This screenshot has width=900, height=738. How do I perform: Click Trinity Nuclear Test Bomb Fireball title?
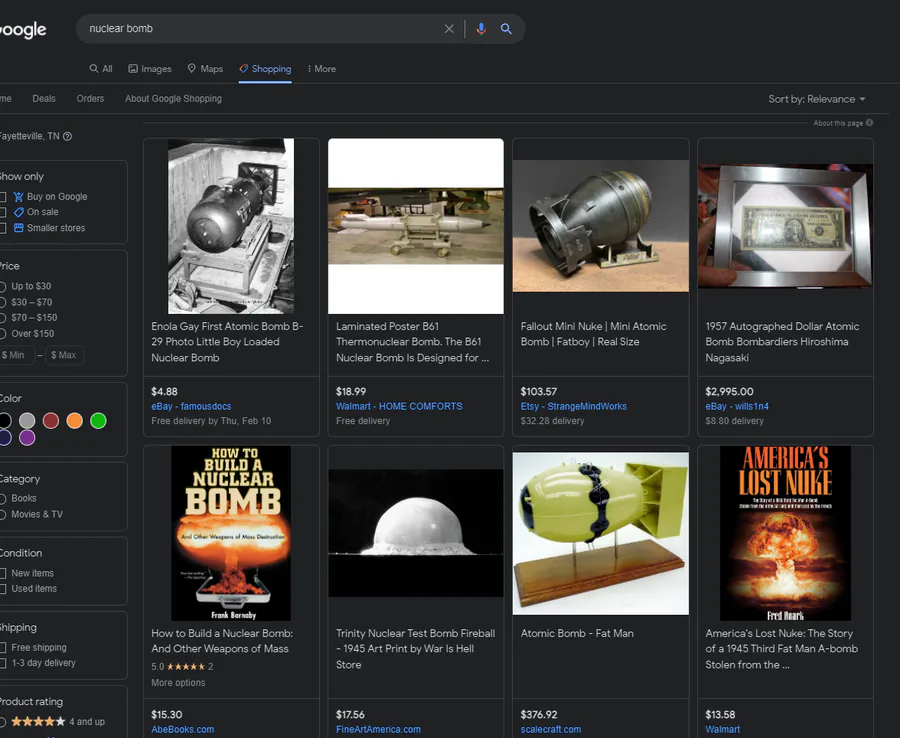416,649
